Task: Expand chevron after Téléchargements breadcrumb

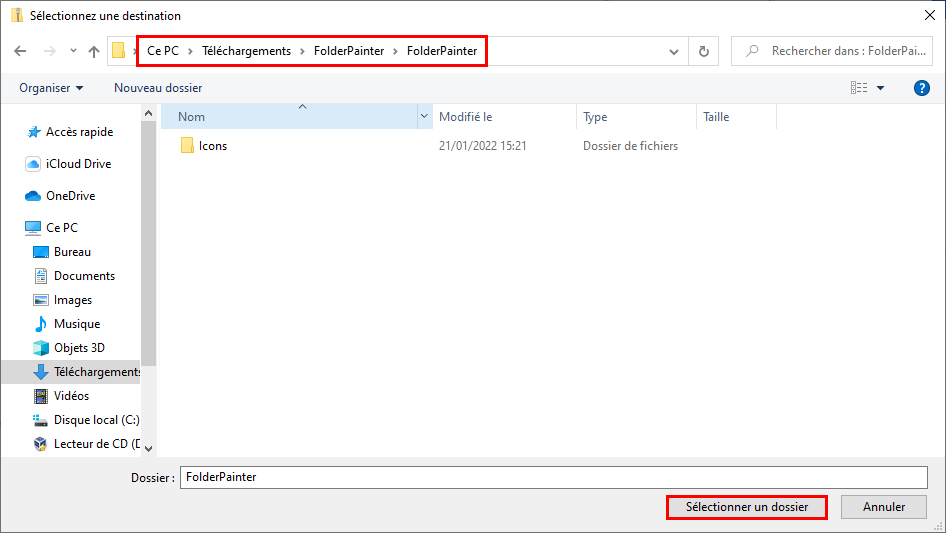Action: point(302,51)
